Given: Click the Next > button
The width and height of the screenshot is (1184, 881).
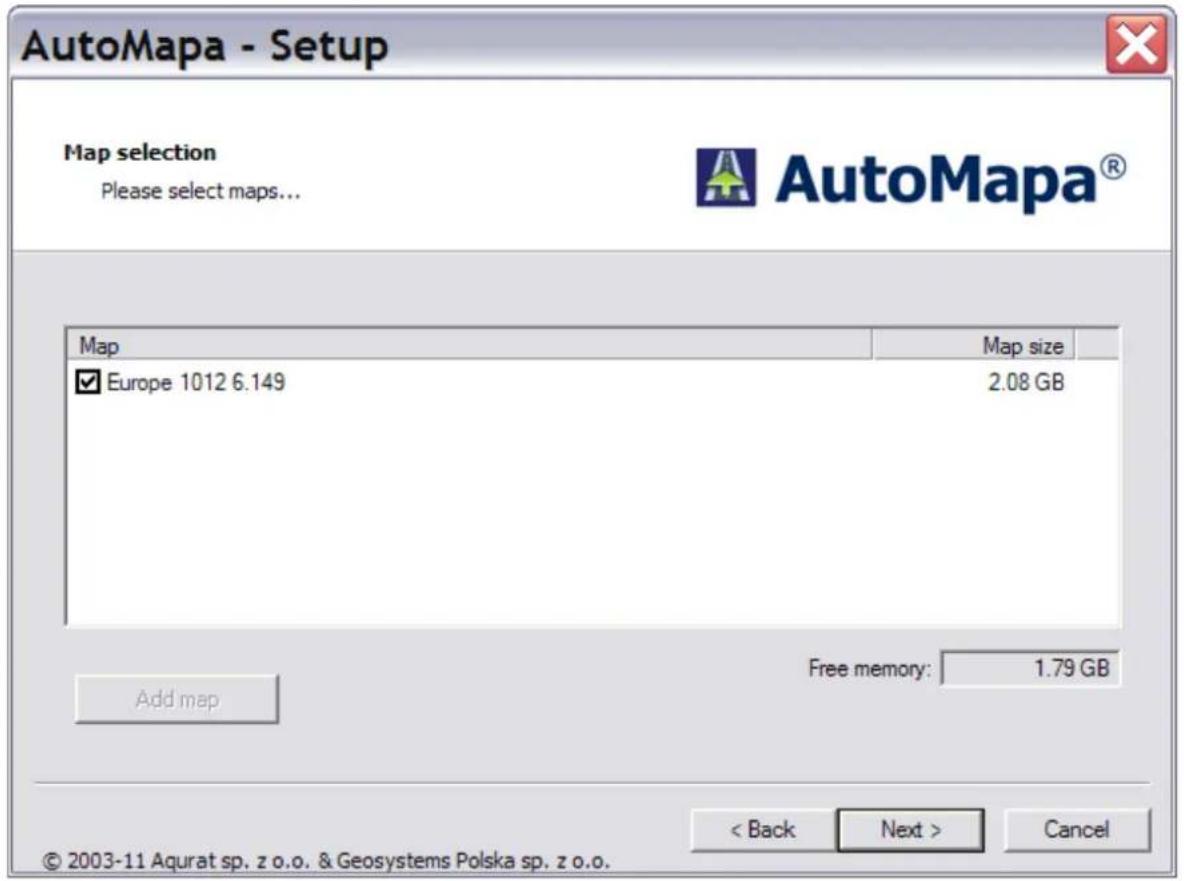Looking at the screenshot, I should tap(911, 830).
